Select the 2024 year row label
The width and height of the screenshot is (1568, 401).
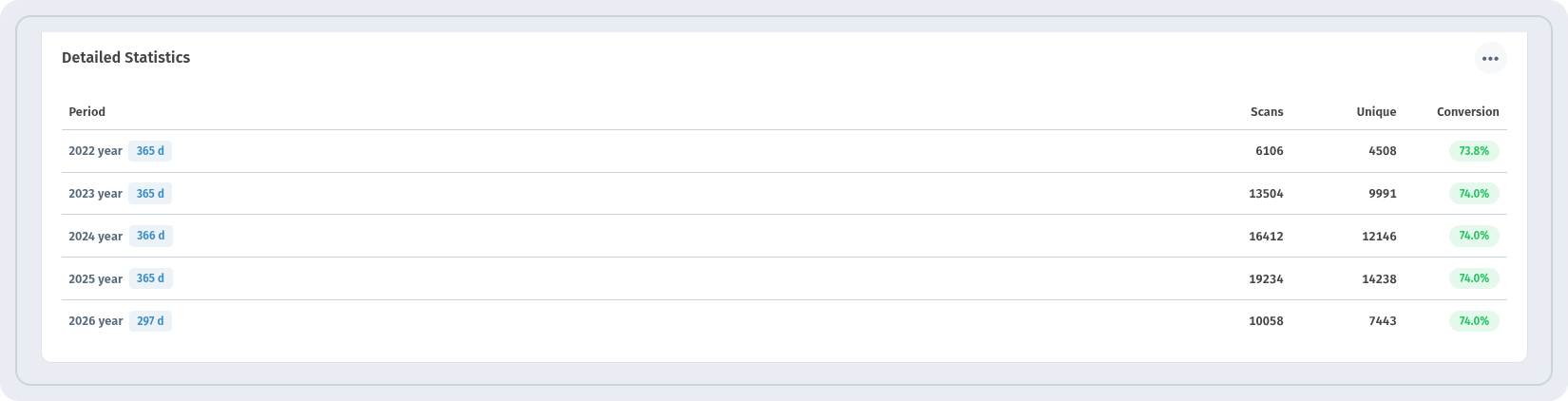95,237
